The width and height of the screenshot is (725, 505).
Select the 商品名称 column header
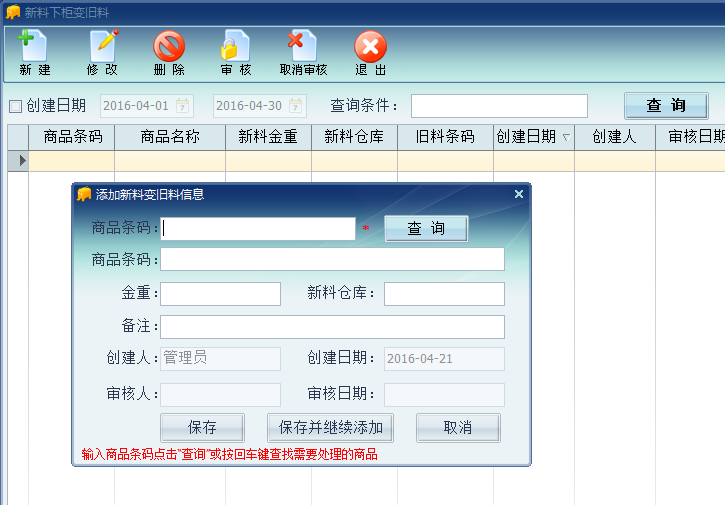pyautogui.click(x=169, y=137)
